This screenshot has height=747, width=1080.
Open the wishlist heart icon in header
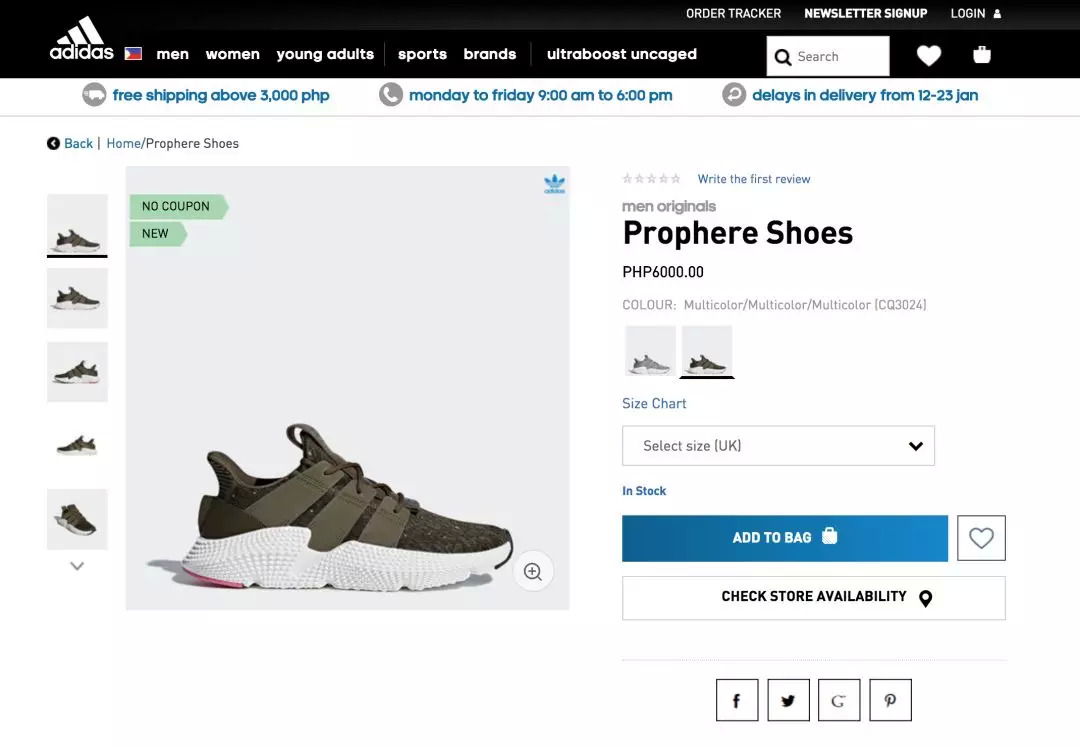(929, 56)
